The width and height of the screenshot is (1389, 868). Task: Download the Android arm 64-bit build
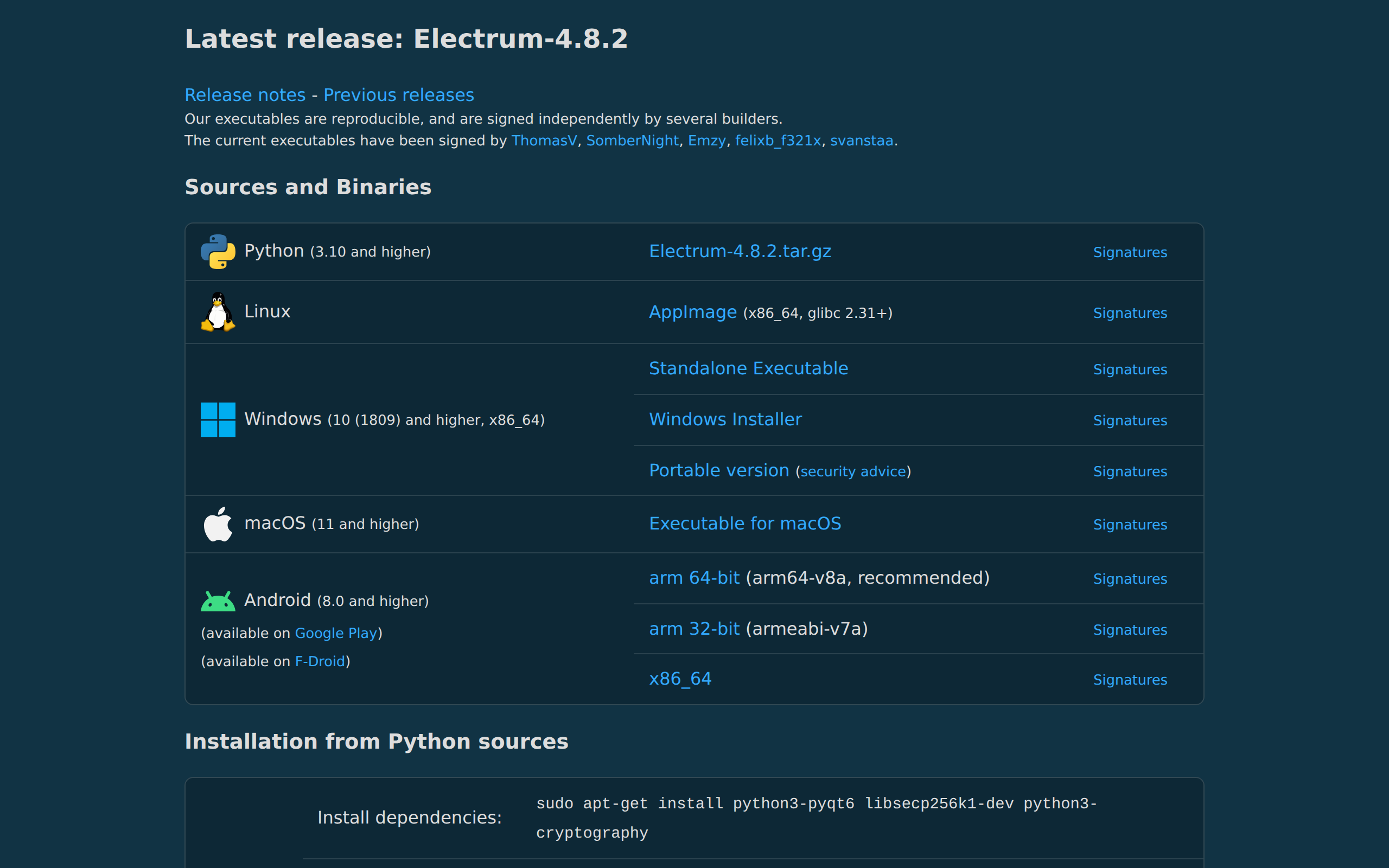[x=694, y=578]
